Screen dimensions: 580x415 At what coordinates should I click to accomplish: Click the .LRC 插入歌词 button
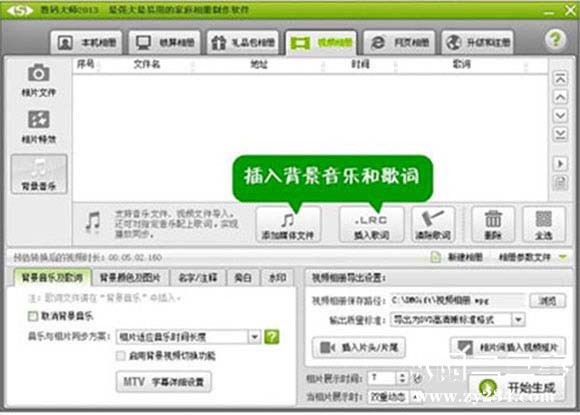tap(371, 225)
